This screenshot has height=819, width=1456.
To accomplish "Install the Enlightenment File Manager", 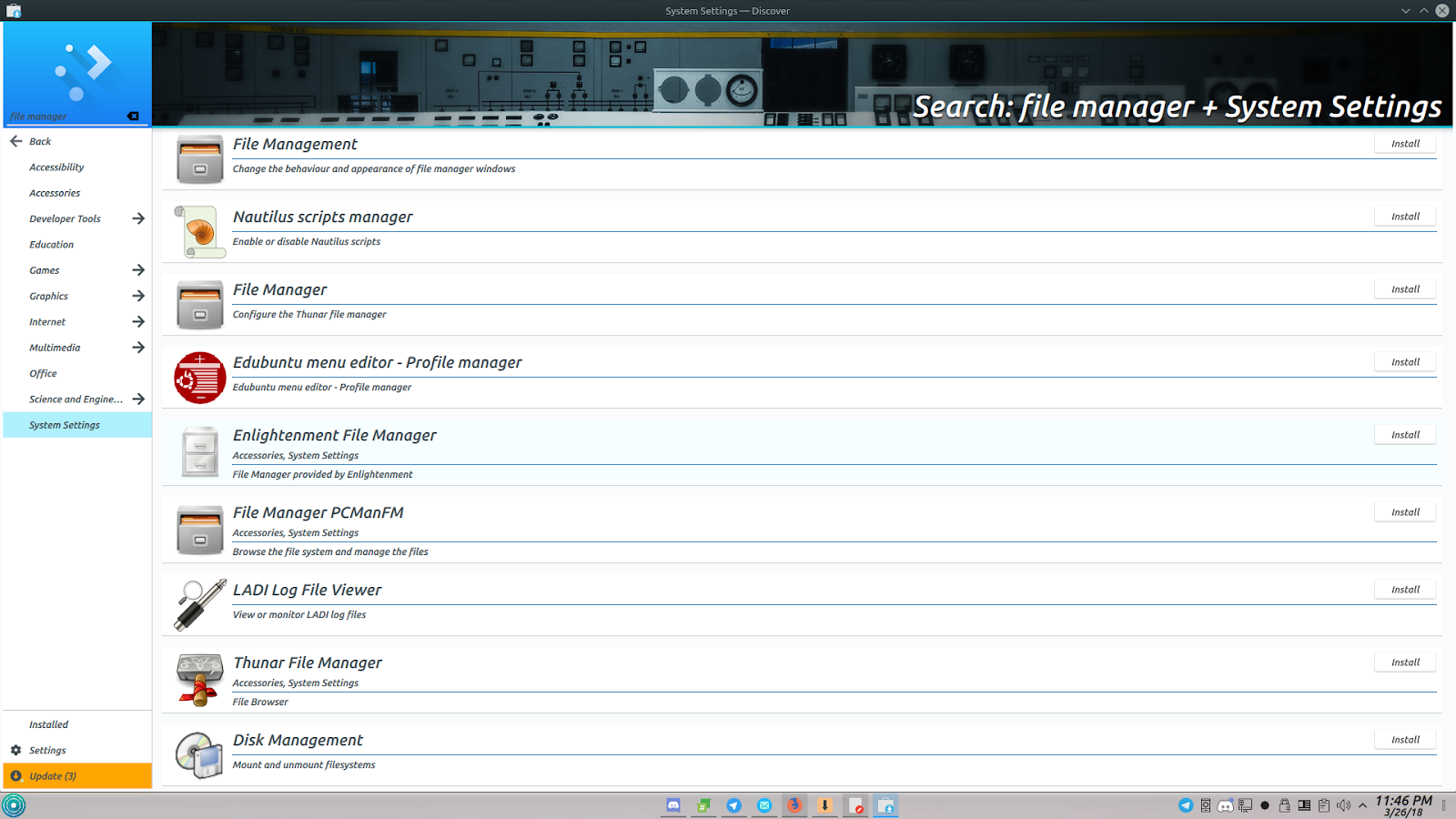I will click(1404, 434).
